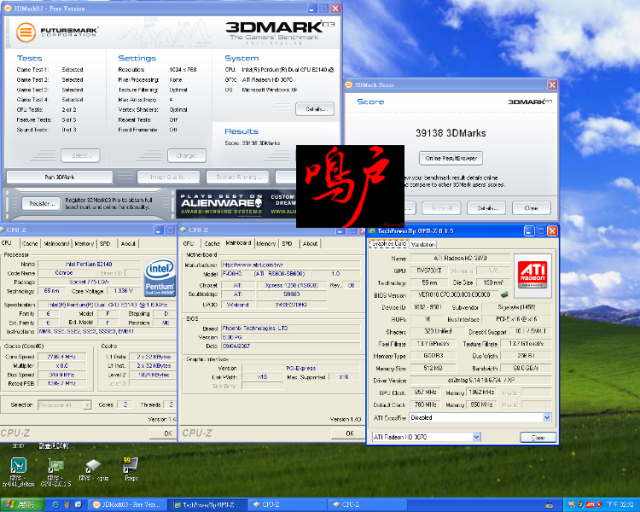Screen dimensions: 640x512
Task: Click the 3DMark Score window title icon
Action: (349, 85)
